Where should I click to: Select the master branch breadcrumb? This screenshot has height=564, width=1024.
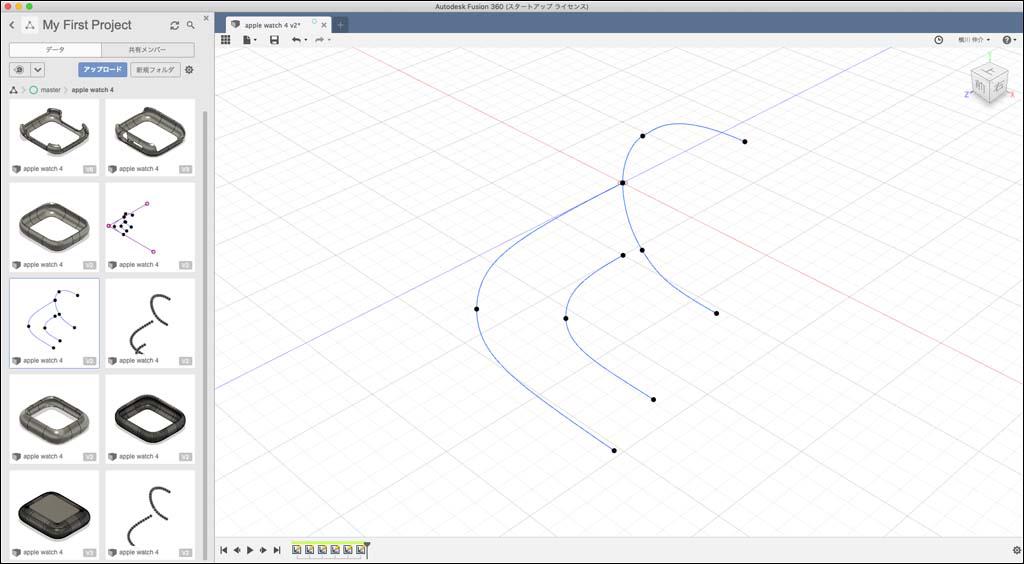(x=45, y=90)
